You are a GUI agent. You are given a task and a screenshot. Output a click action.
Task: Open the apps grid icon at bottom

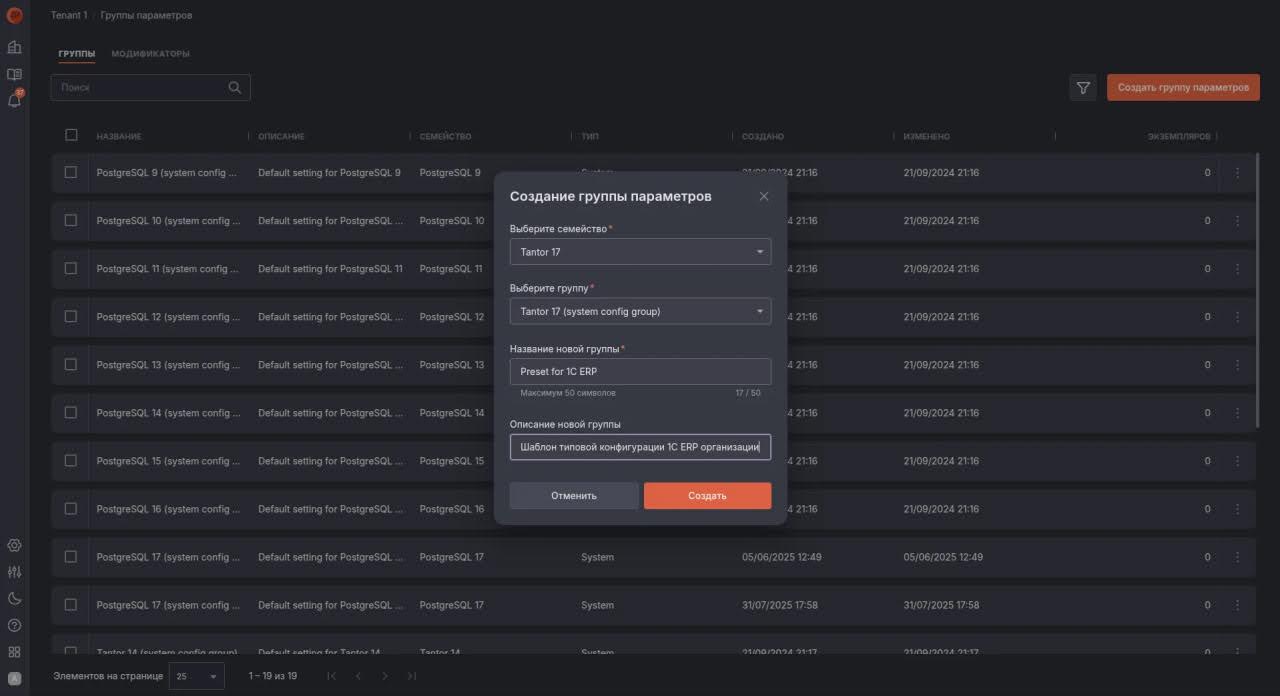pyautogui.click(x=14, y=650)
